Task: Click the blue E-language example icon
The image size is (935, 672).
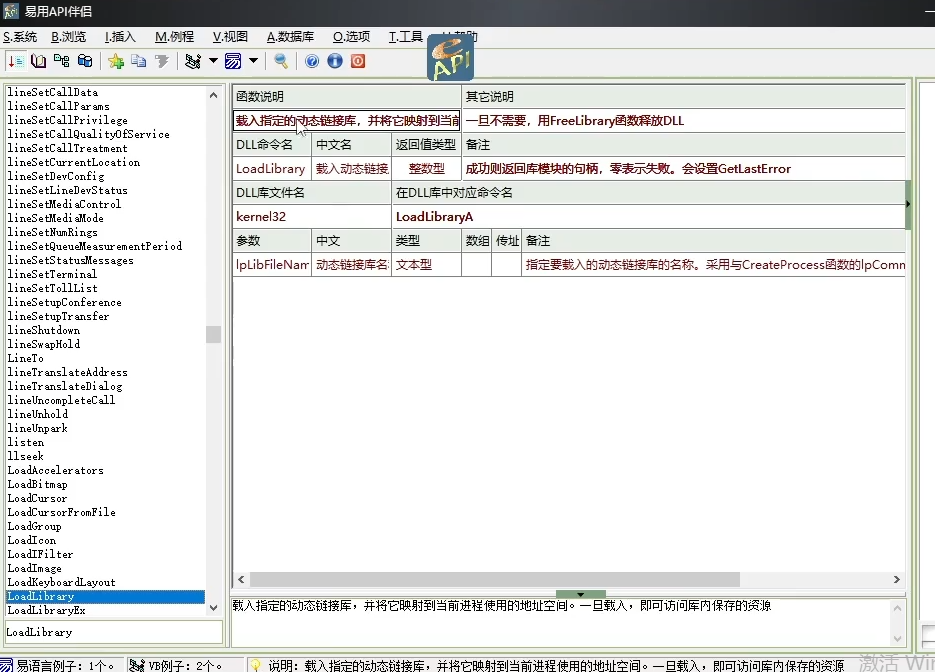Action: point(233,61)
